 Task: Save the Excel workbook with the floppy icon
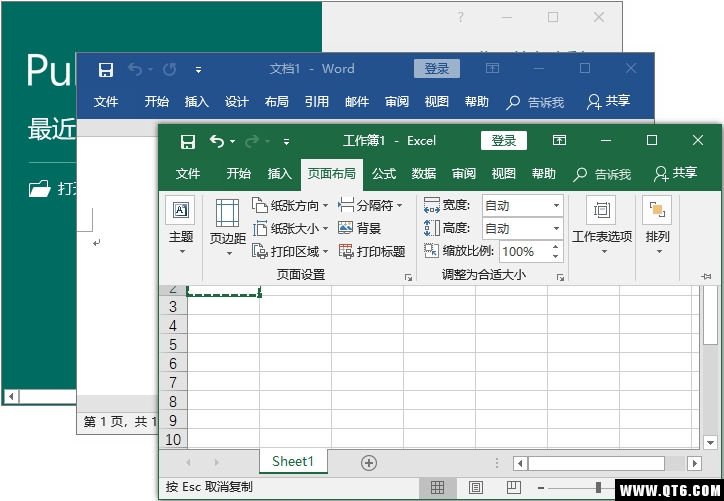(188, 141)
